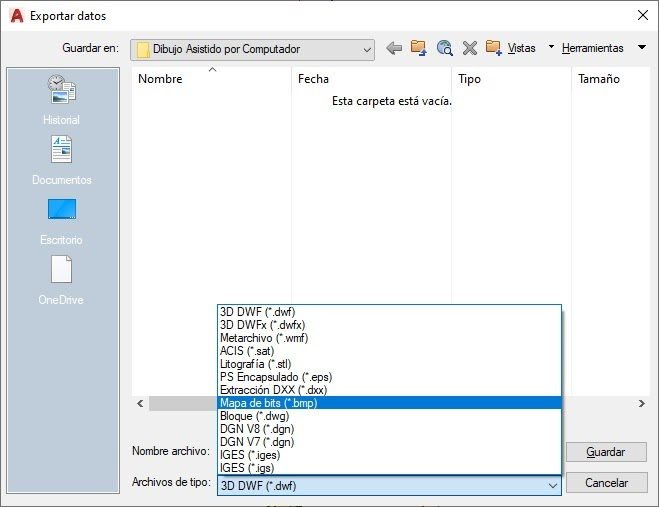
Task: Expand the Herramientas dropdown arrow
Action: point(642,47)
